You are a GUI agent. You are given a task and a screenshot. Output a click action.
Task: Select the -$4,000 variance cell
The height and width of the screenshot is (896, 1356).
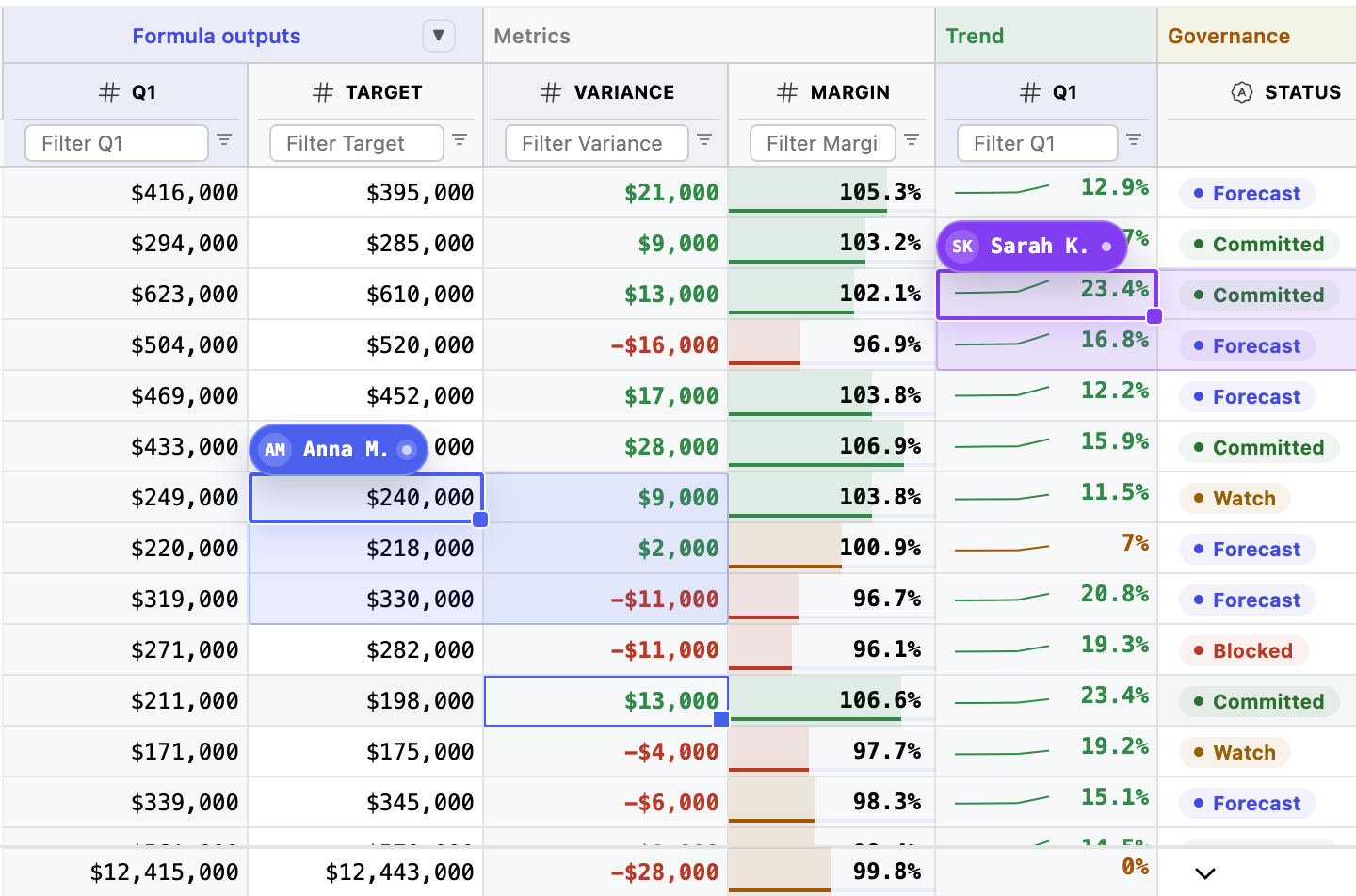606,752
